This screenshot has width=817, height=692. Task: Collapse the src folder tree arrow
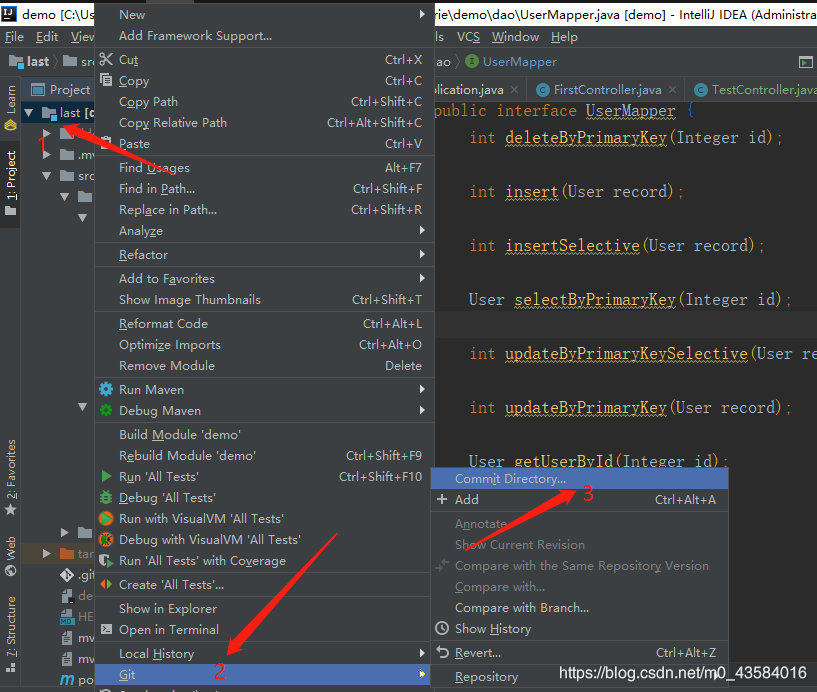click(x=47, y=176)
